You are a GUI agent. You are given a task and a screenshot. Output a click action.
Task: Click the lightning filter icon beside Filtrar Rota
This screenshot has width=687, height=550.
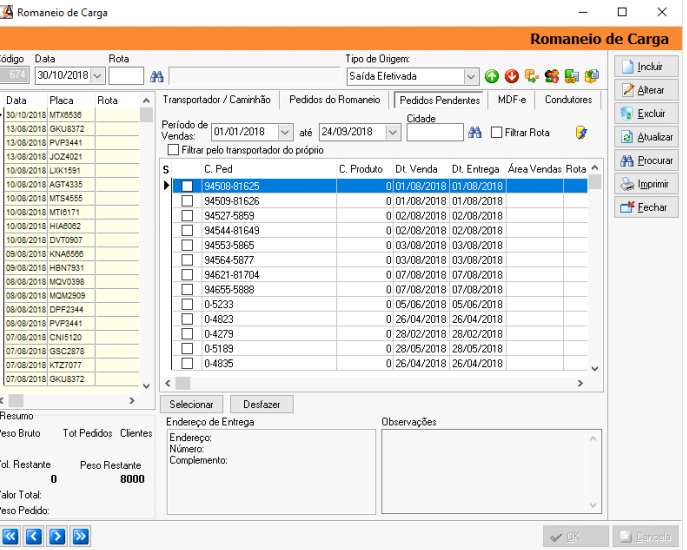point(581,132)
